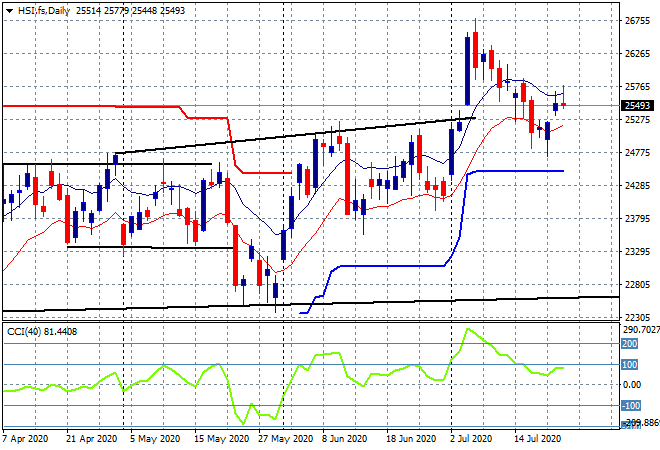Select the upper ascending black trendline
Image resolution: width=660 pixels, height=450 pixels.
click(295, 136)
